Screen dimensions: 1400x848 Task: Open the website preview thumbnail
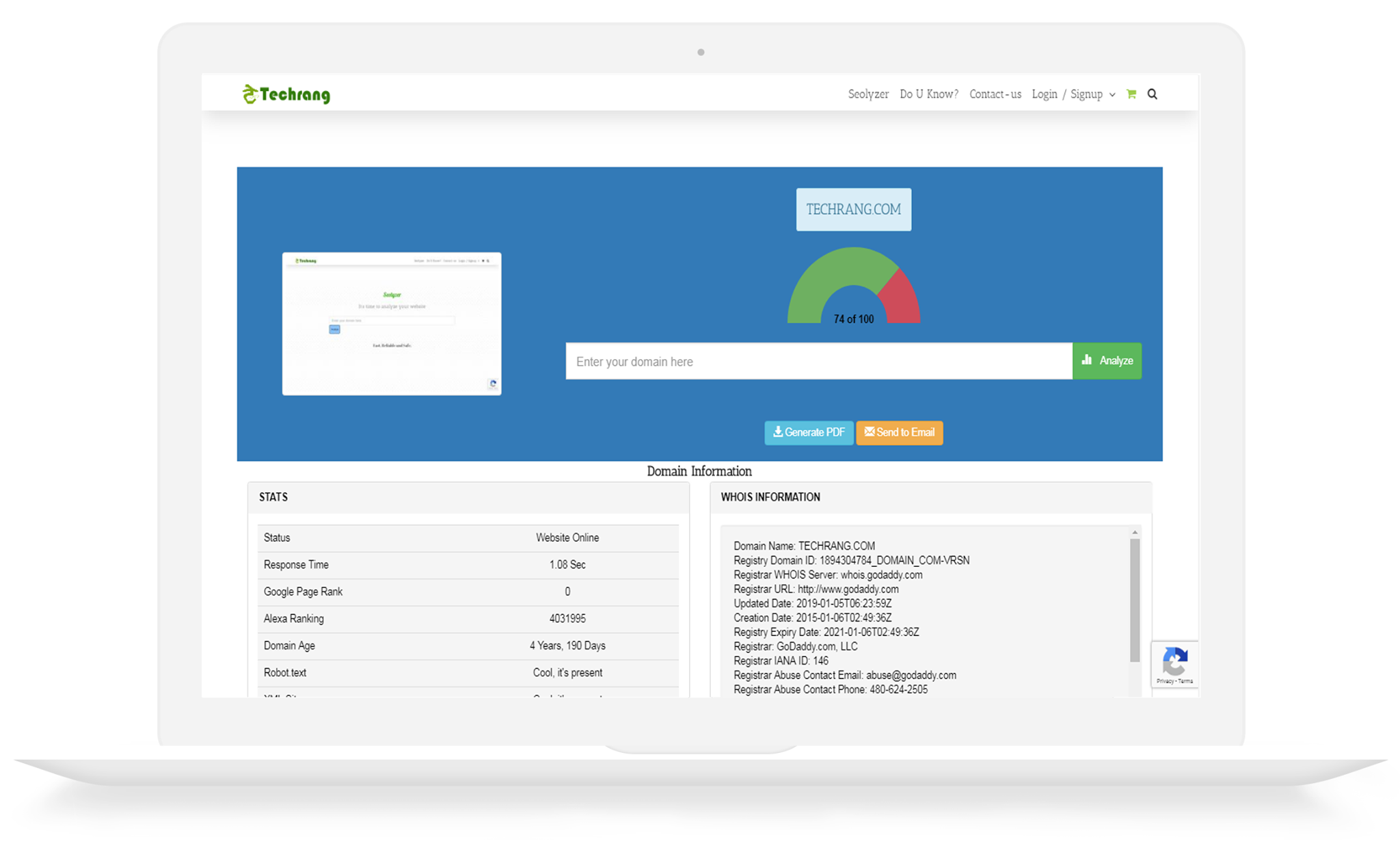click(392, 323)
